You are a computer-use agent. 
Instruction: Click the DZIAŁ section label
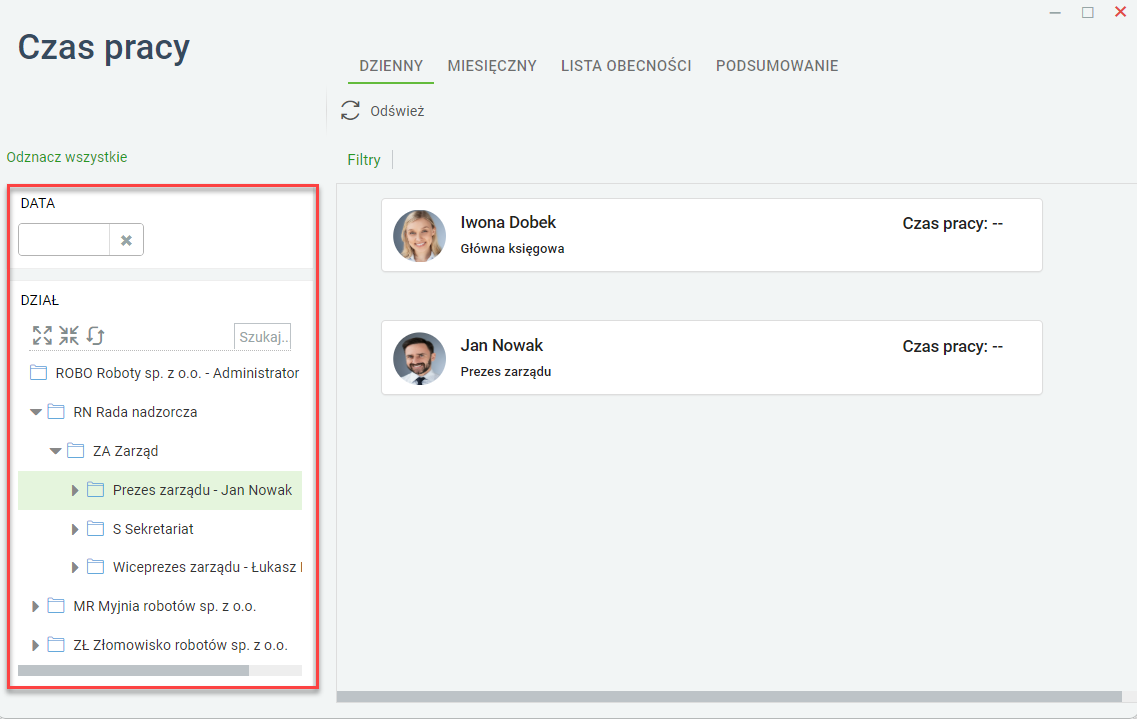pyautogui.click(x=39, y=300)
